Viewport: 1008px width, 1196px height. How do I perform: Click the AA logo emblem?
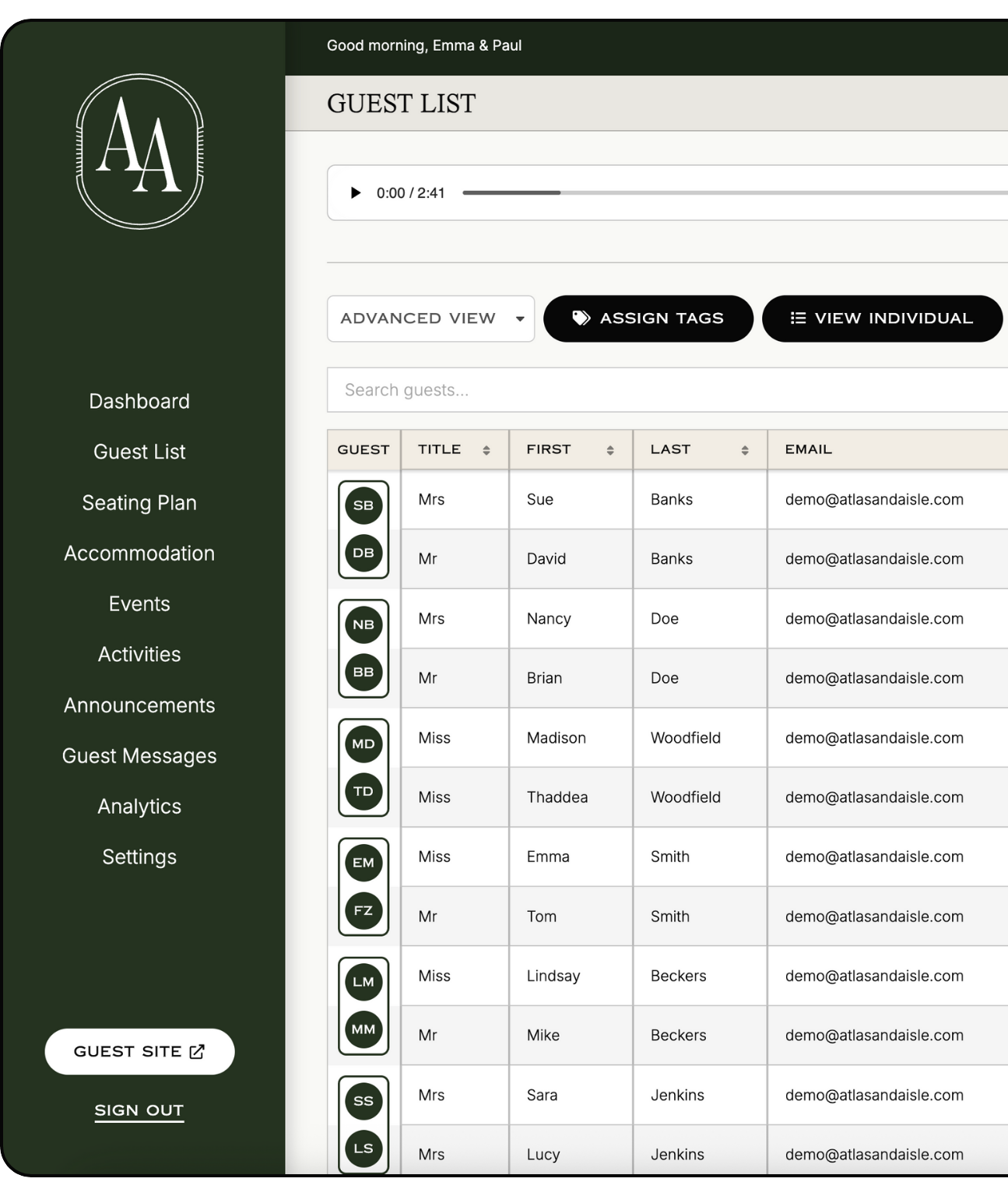[139, 152]
